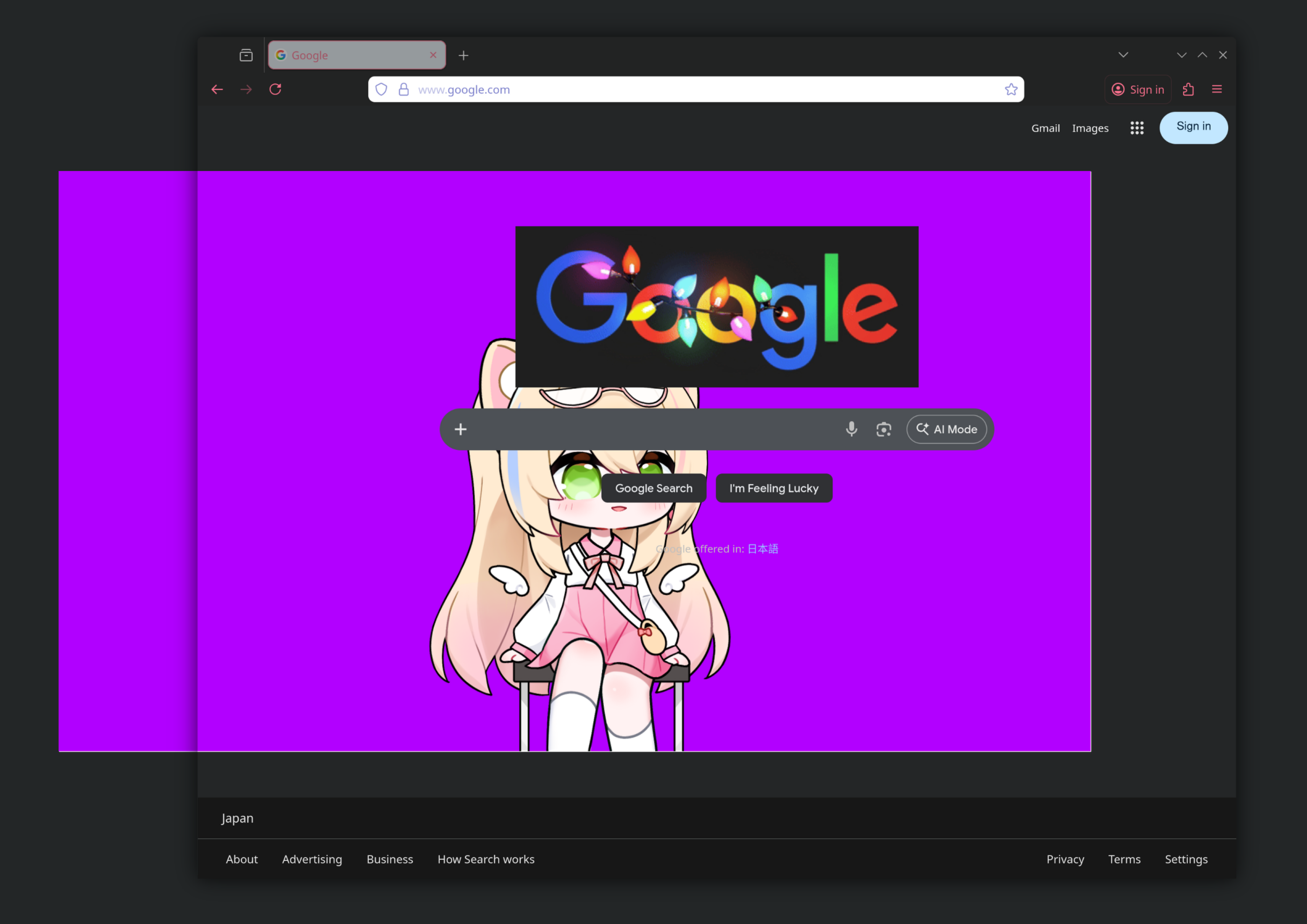Open the Gmail link

[x=1045, y=128]
